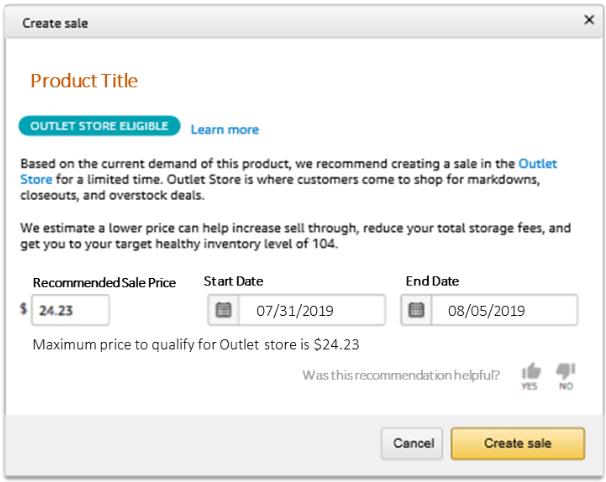This screenshot has height=482, width=606.
Task: Open the Start Date calendar picker icon
Action: click(224, 310)
